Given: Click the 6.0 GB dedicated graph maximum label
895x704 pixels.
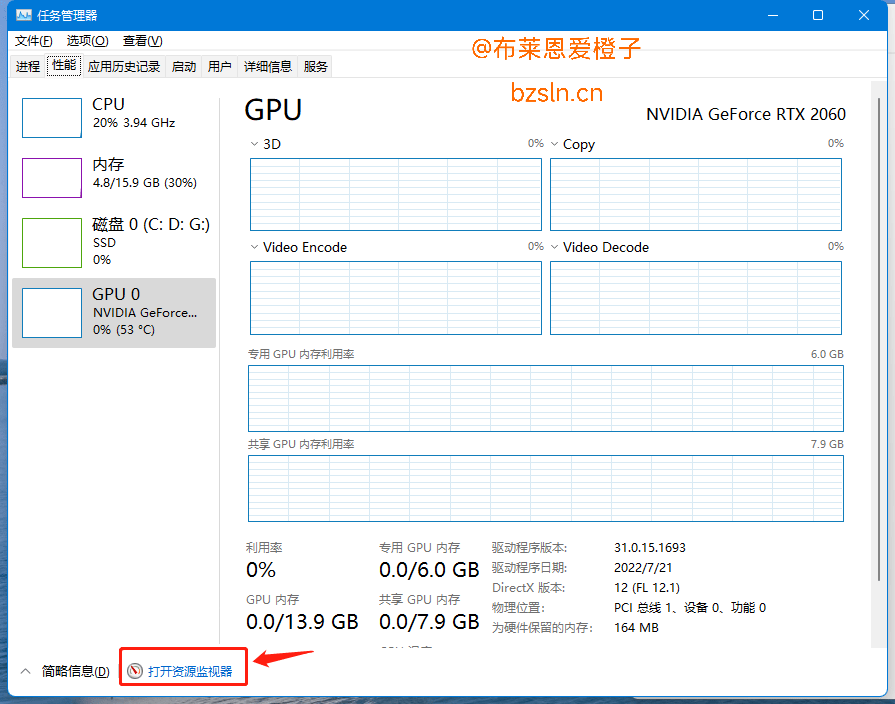Looking at the screenshot, I should point(827,354).
